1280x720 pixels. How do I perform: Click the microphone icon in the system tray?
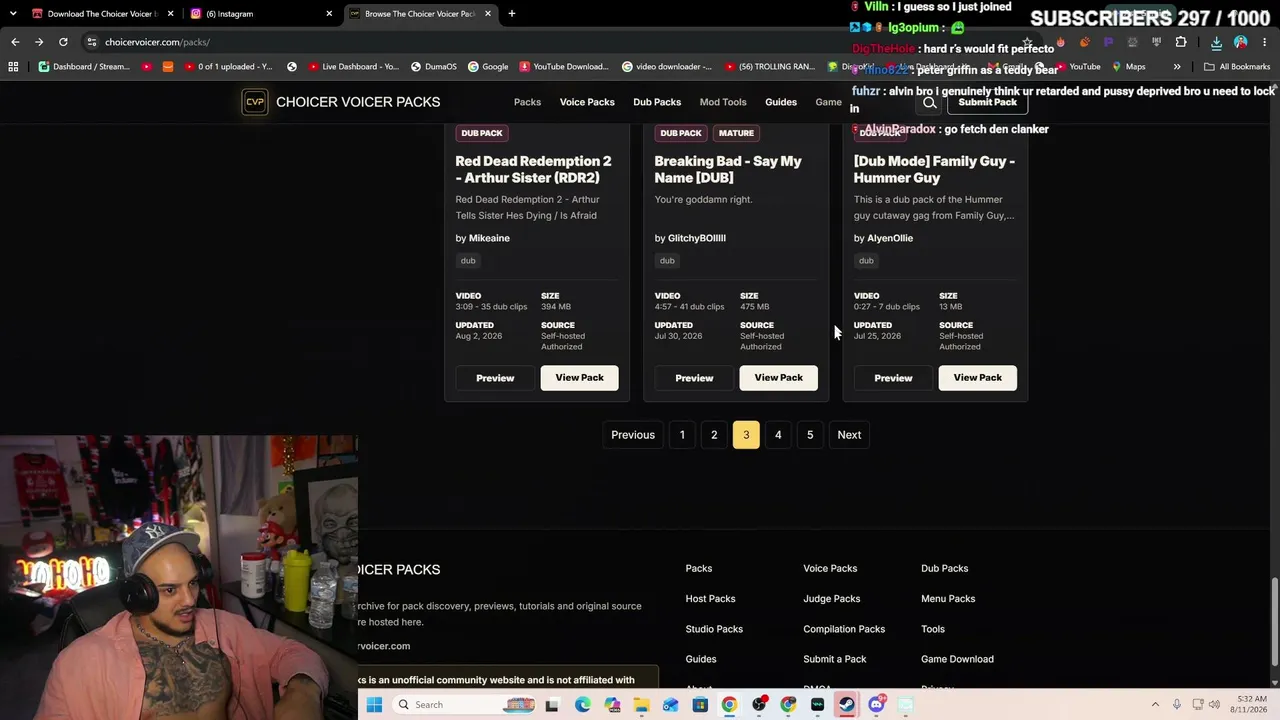tap(1177, 705)
